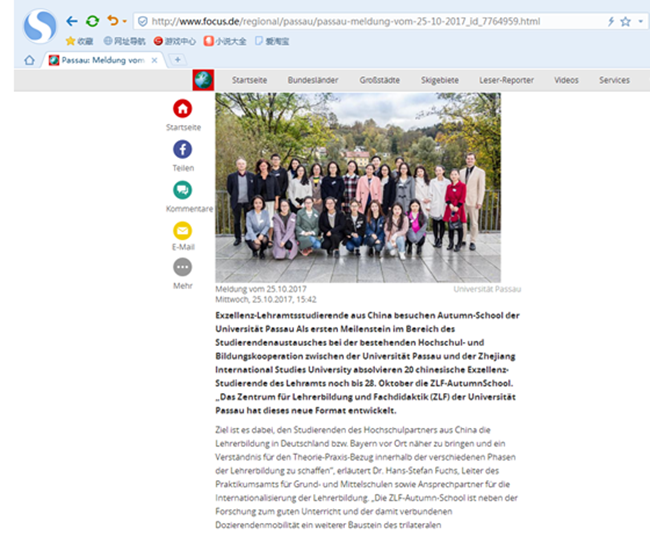This screenshot has width=650, height=536.
Task: Open the Leser-Reporter menu
Action: tap(507, 80)
